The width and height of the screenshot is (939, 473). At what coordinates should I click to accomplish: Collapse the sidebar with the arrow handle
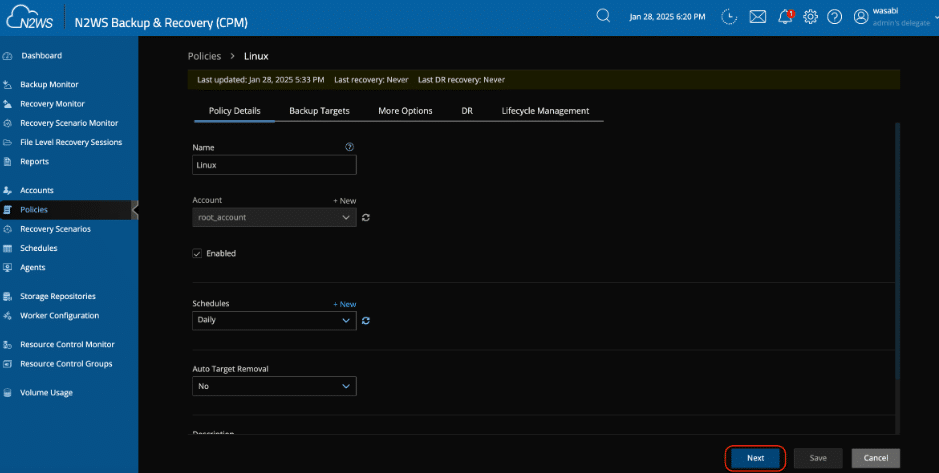135,210
